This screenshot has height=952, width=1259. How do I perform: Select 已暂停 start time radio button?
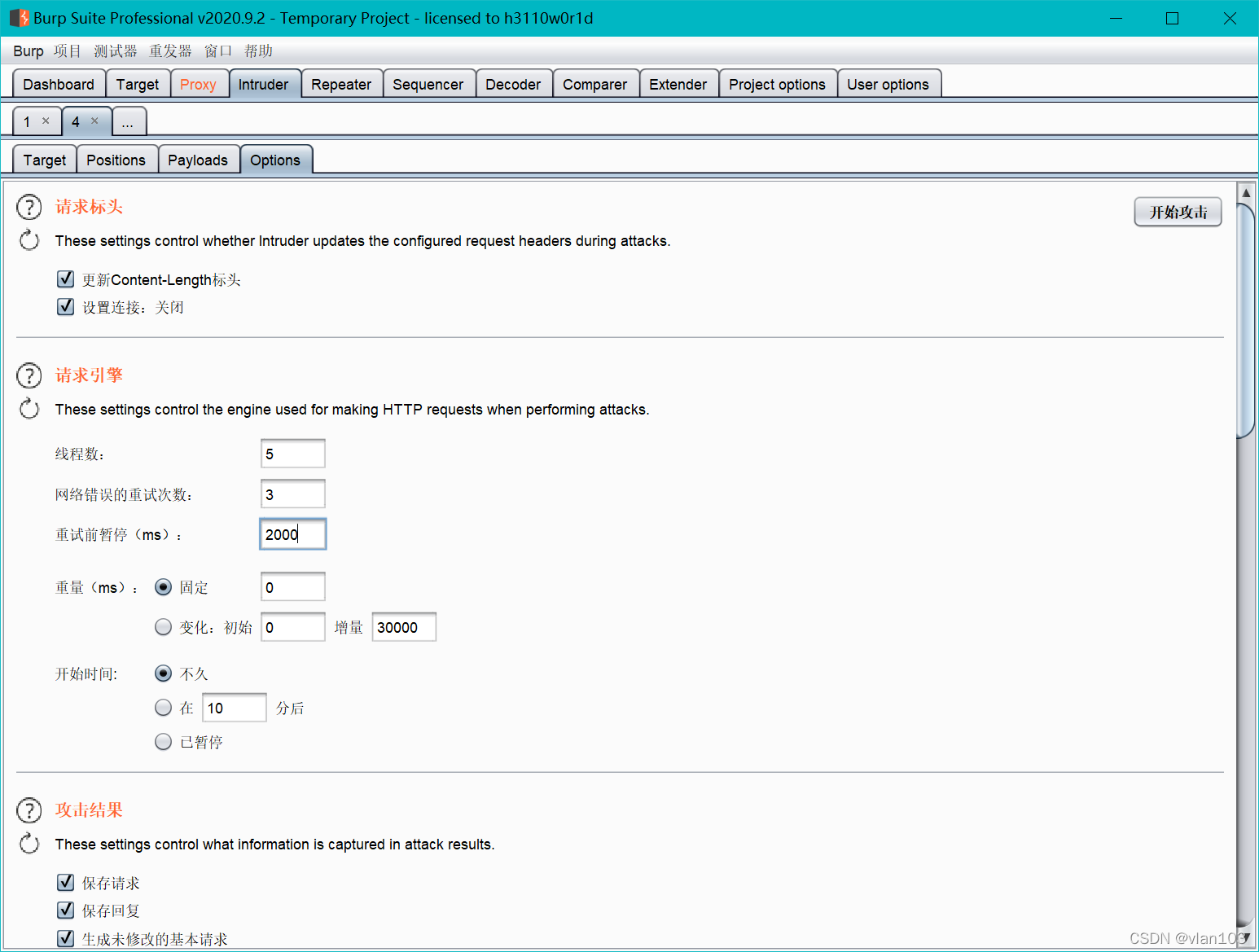pos(164,742)
